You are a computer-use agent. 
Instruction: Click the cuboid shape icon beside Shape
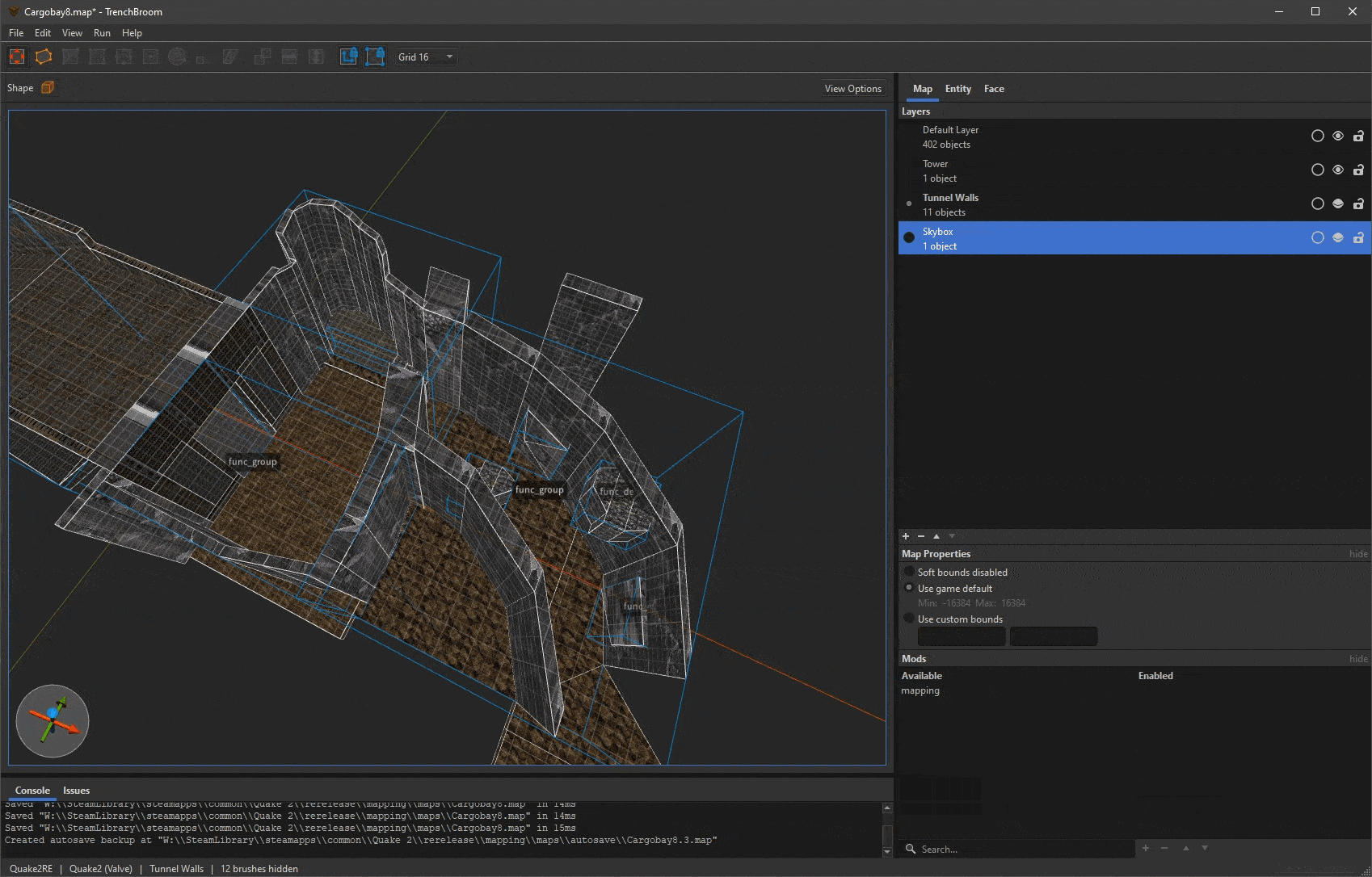click(48, 87)
